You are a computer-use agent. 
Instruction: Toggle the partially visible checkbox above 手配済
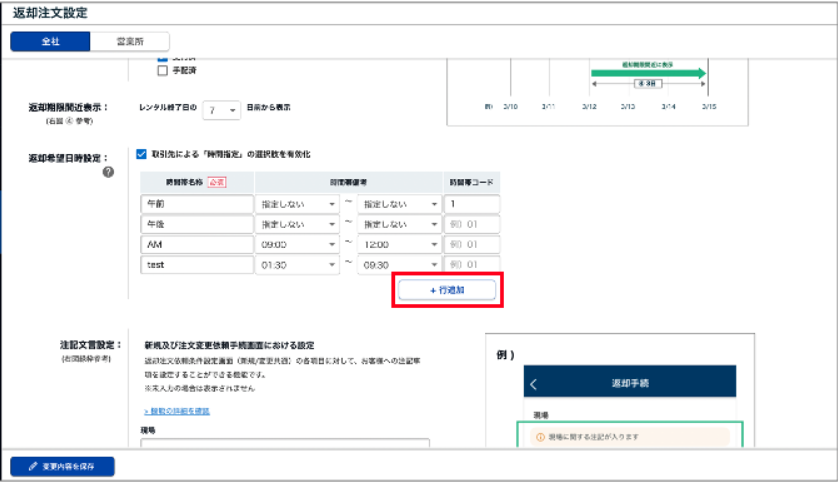tap(162, 58)
